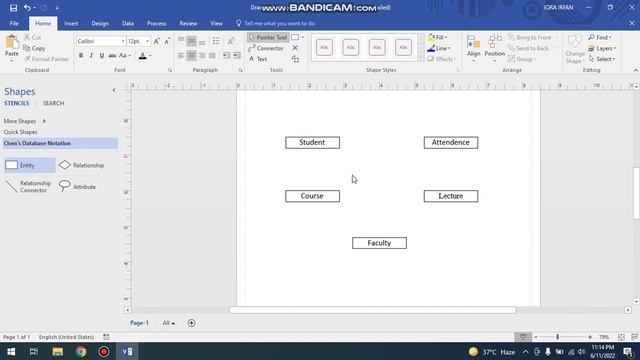Click the Save icon in title bar

click(x=13, y=8)
